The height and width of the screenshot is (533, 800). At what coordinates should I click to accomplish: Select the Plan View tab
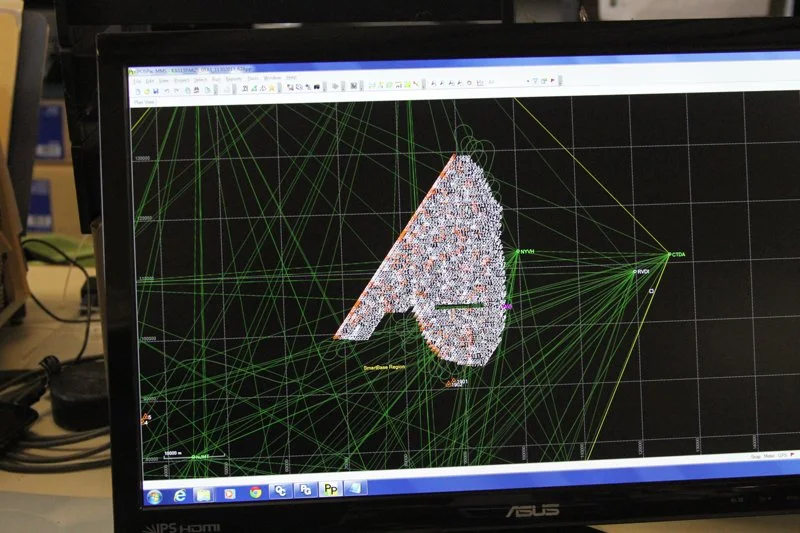pyautogui.click(x=144, y=102)
